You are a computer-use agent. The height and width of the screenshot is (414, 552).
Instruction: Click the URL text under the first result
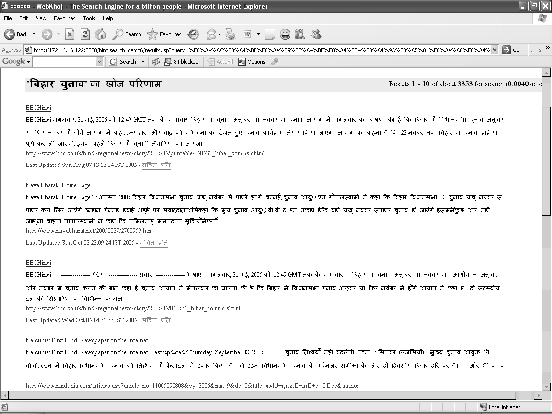pyautogui.click(x=145, y=153)
